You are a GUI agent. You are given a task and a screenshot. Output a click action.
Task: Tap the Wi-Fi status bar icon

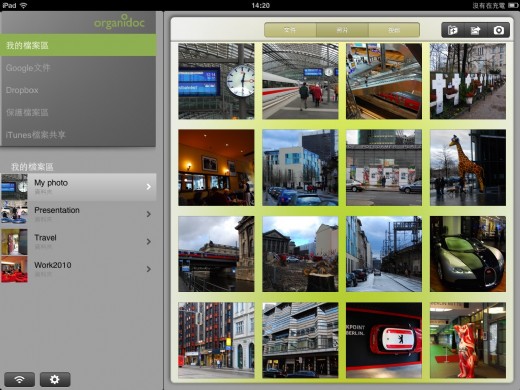click(23, 5)
